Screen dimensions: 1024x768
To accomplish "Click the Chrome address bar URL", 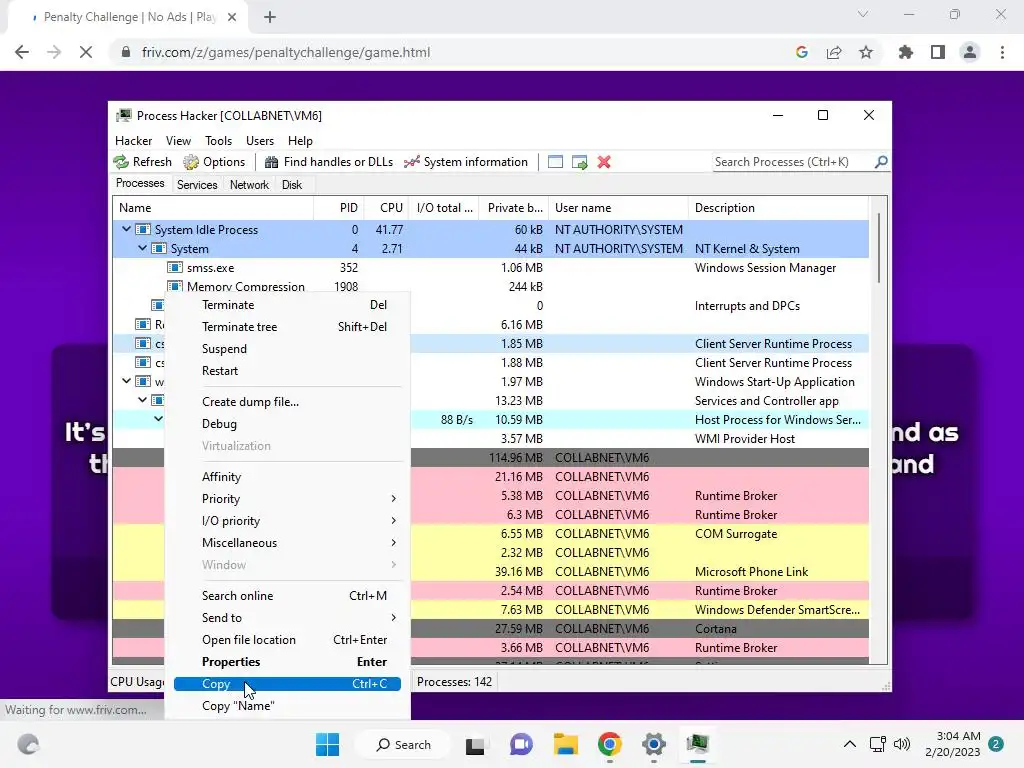I will 286,52.
